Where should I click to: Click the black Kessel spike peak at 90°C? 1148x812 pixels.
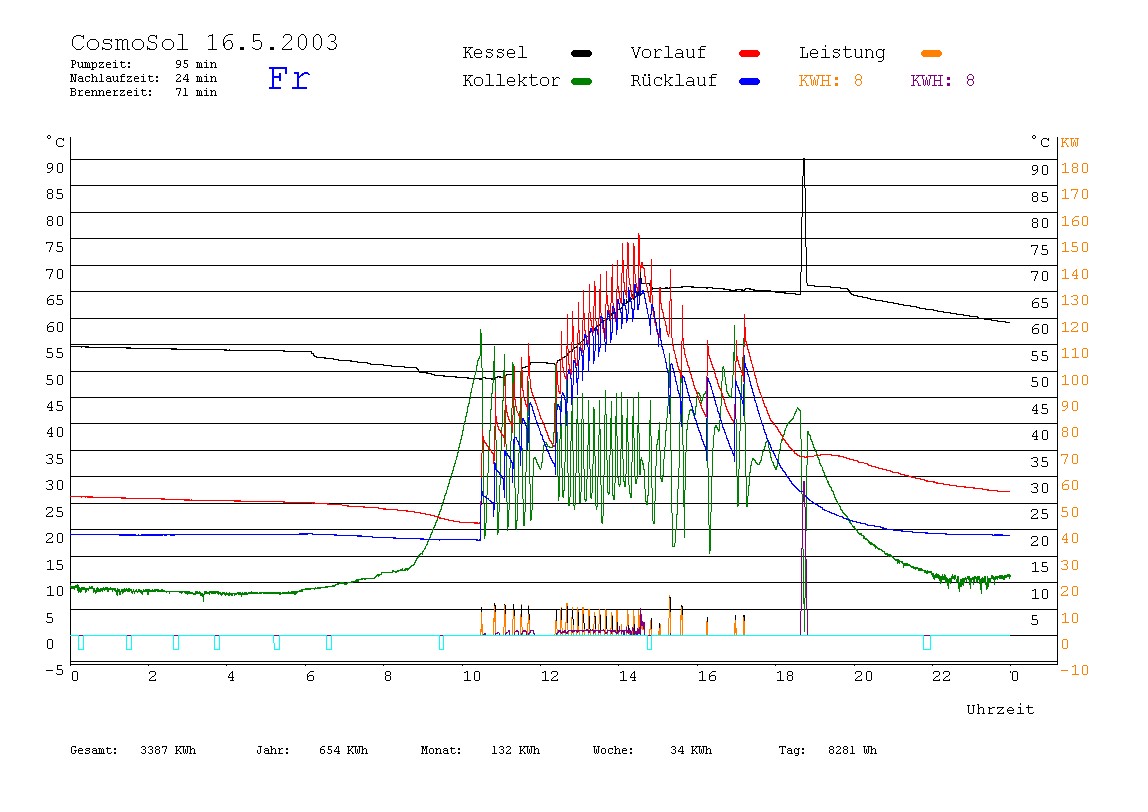(804, 161)
